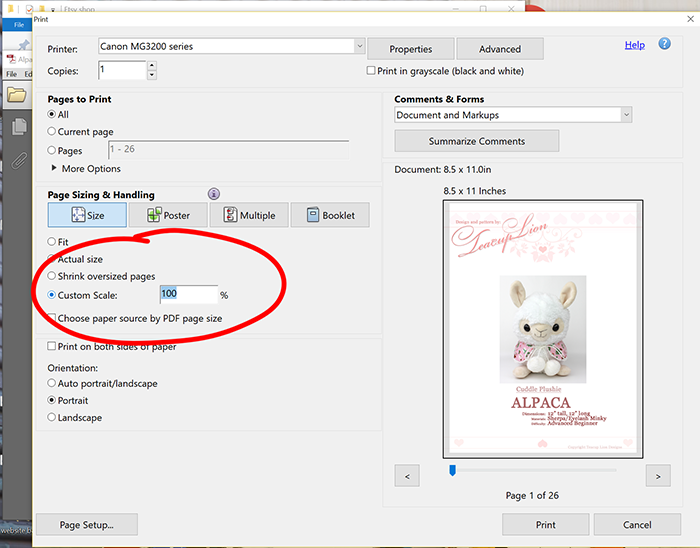
Task: Select Landscape orientation
Action: click(x=52, y=417)
